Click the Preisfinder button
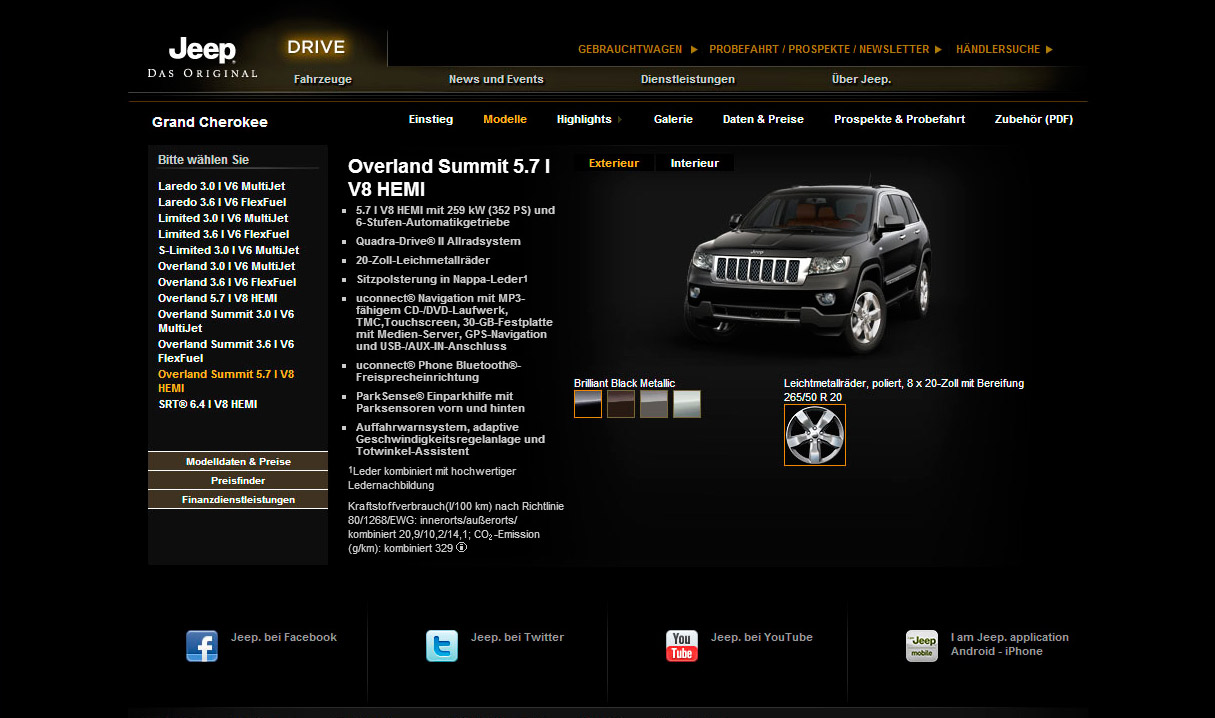 point(238,481)
